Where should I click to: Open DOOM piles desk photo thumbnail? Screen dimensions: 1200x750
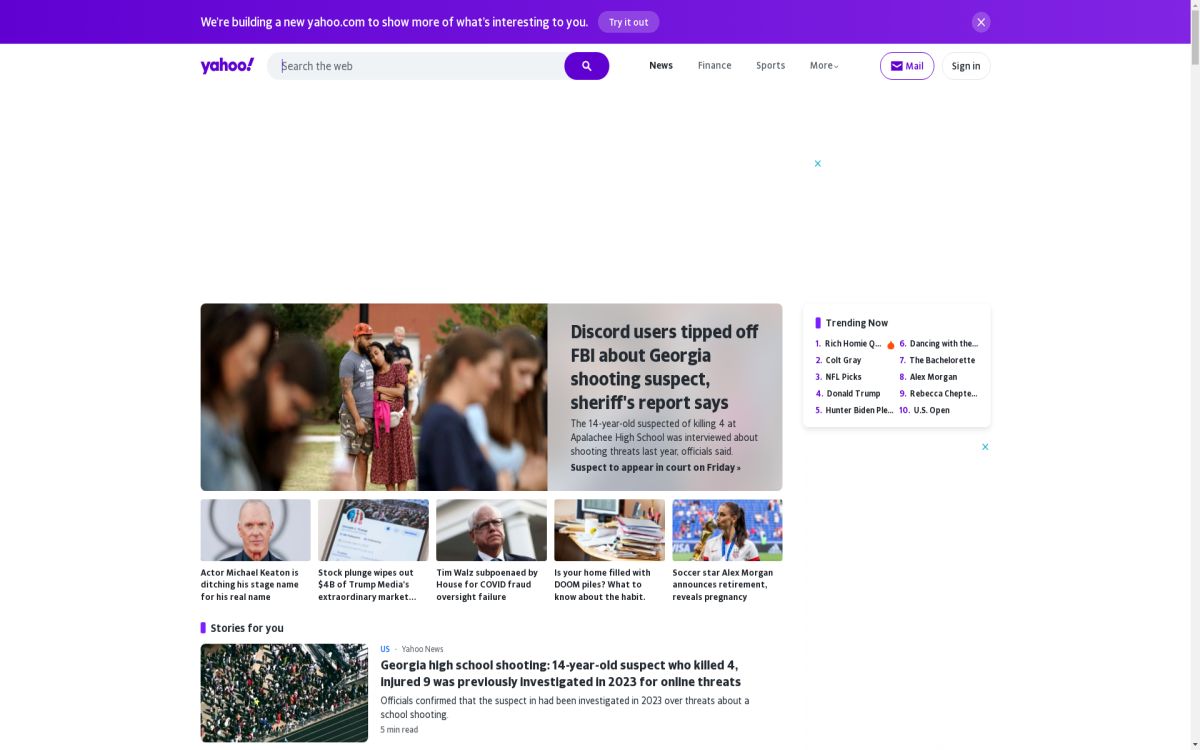tap(609, 530)
